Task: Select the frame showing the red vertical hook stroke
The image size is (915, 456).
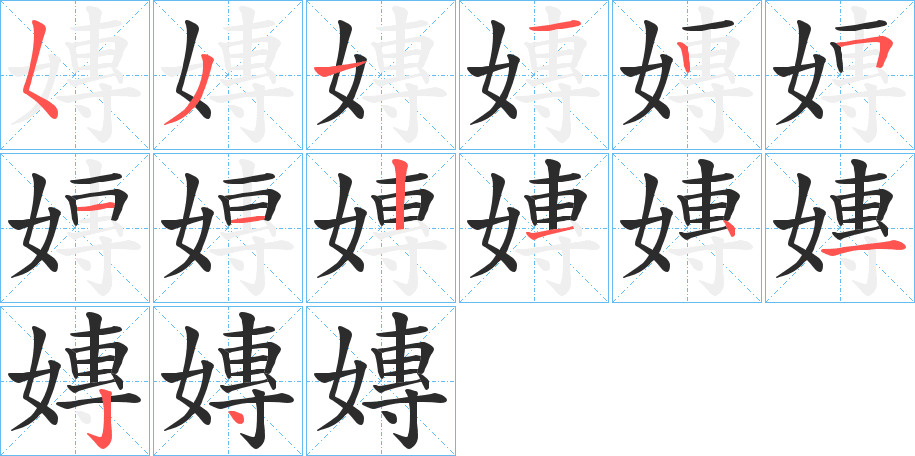Action: [x=75, y=381]
